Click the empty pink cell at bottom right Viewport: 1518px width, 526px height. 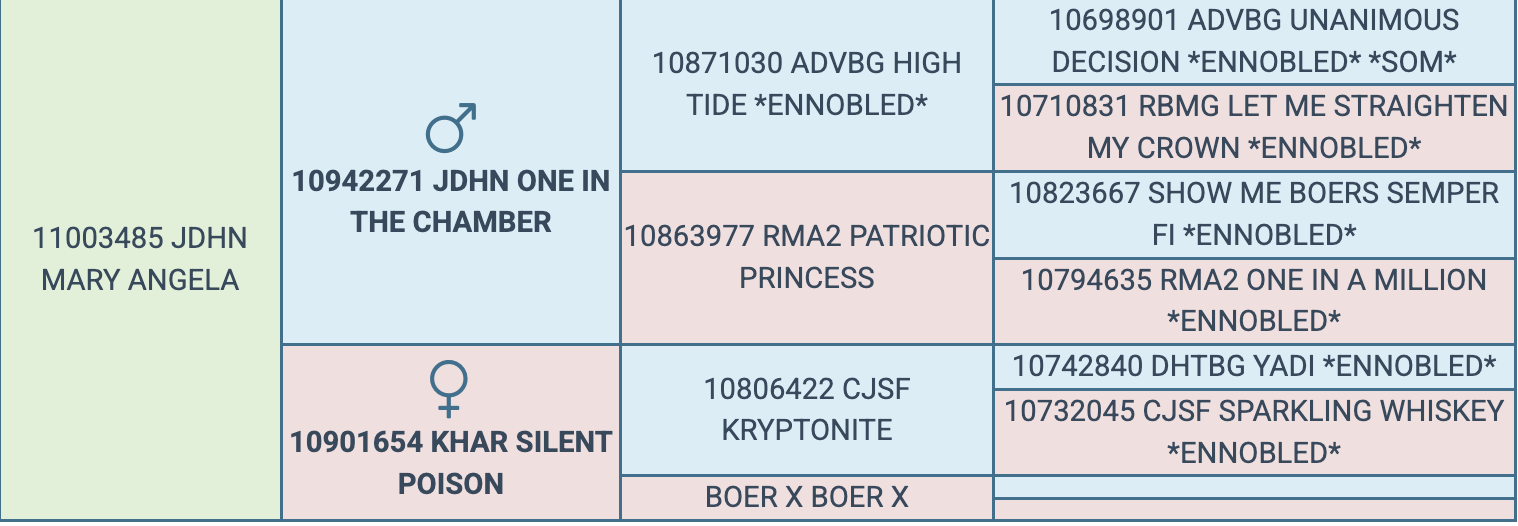[x=1254, y=509]
